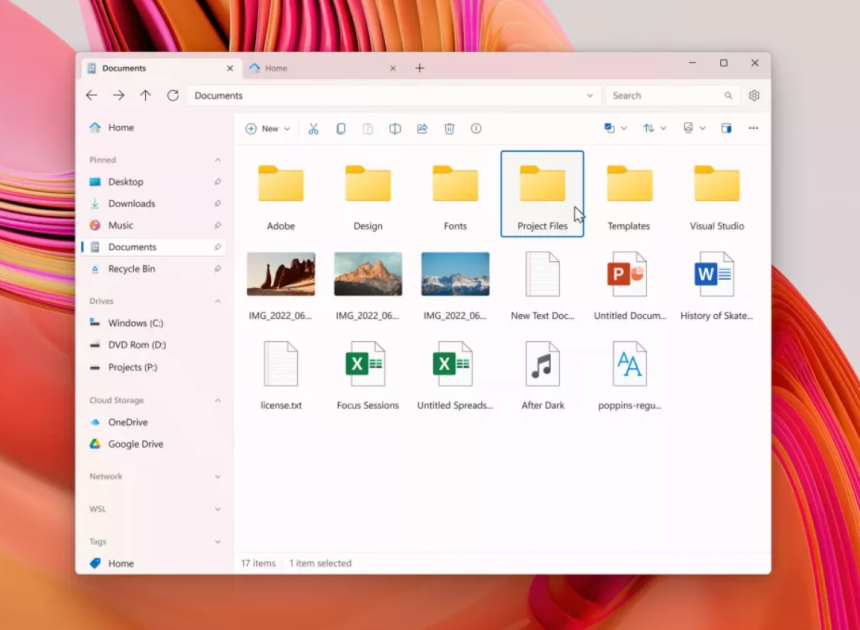Screen dimensions: 860x630
Task: Collapse the Drives section
Action: [x=218, y=301]
